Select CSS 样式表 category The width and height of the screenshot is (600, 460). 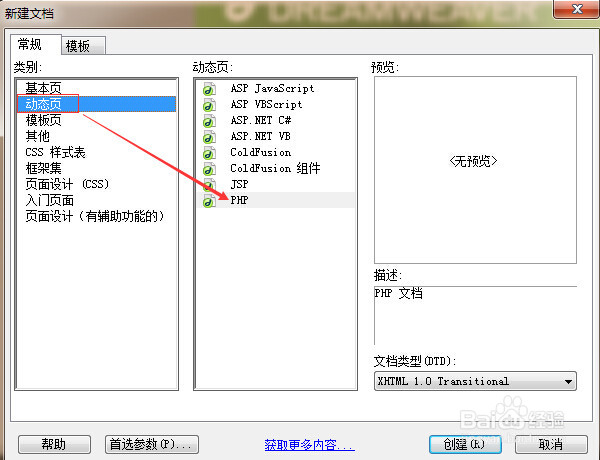[x=97, y=152]
